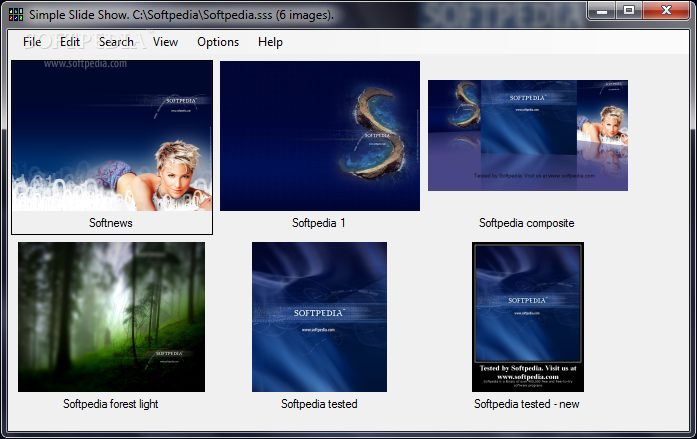The height and width of the screenshot is (439, 697).
Task: Open the Edit menu
Action: point(70,42)
